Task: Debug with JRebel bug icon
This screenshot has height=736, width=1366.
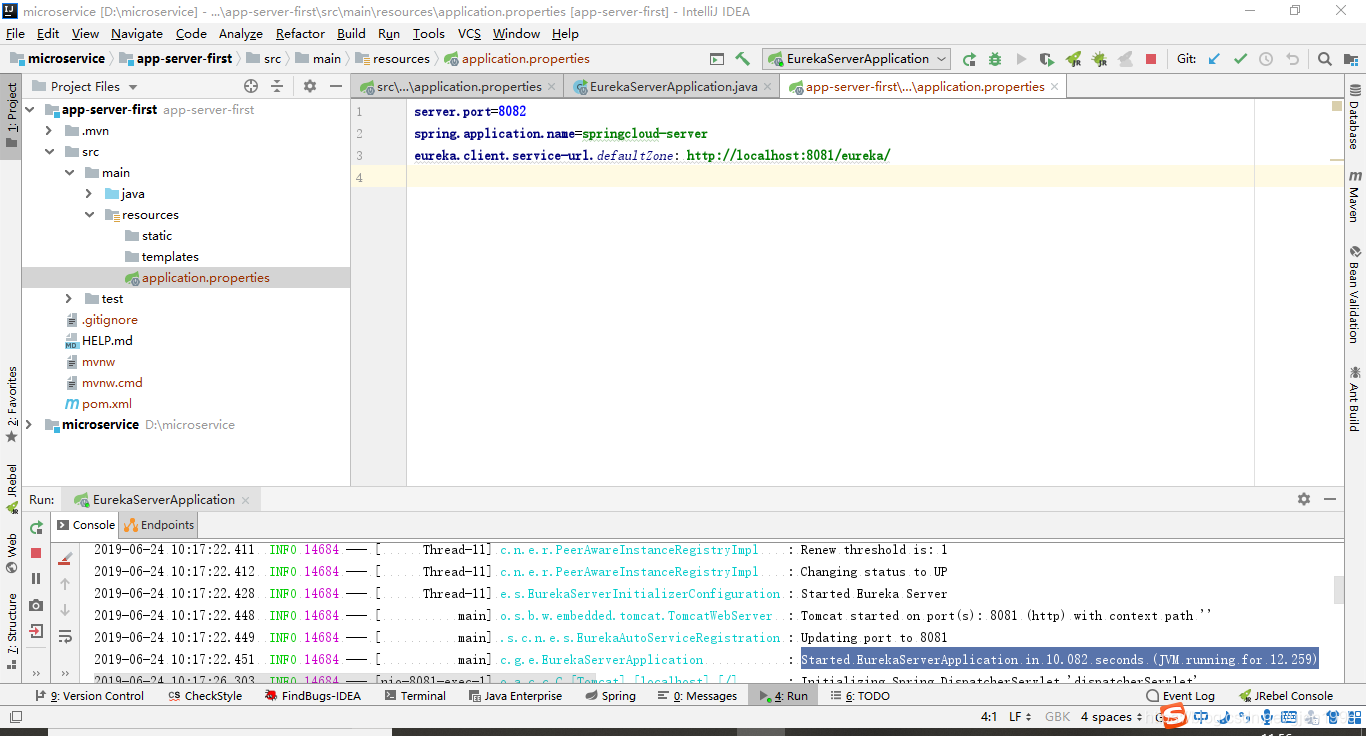Action: point(1099,59)
